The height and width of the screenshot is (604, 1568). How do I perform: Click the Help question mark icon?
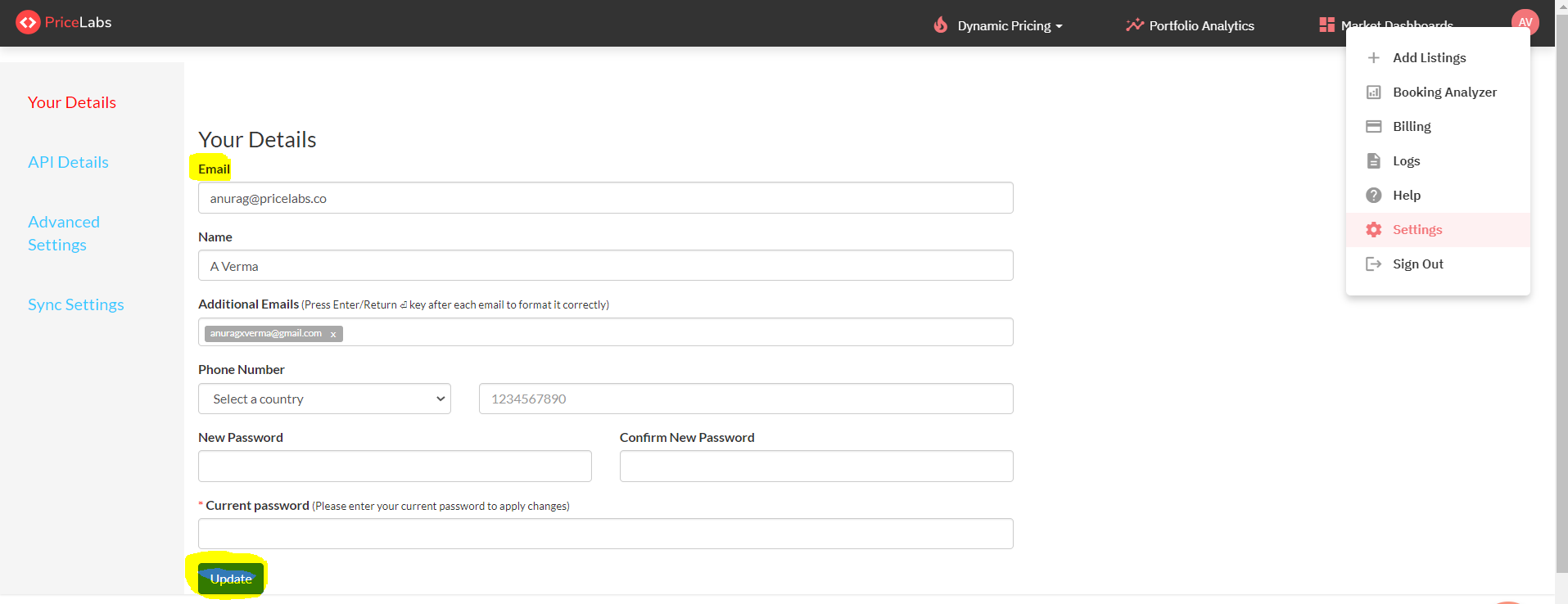(1374, 196)
